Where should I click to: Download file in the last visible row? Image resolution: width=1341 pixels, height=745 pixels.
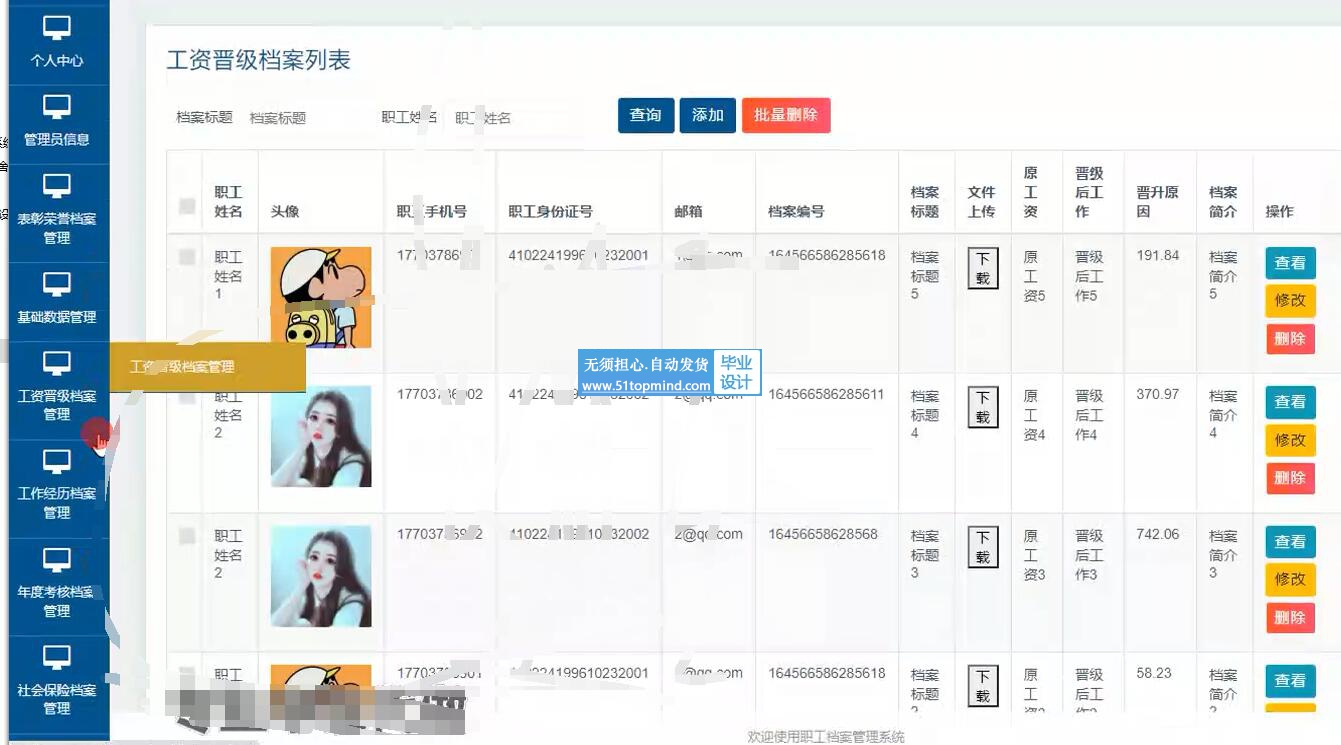983,686
